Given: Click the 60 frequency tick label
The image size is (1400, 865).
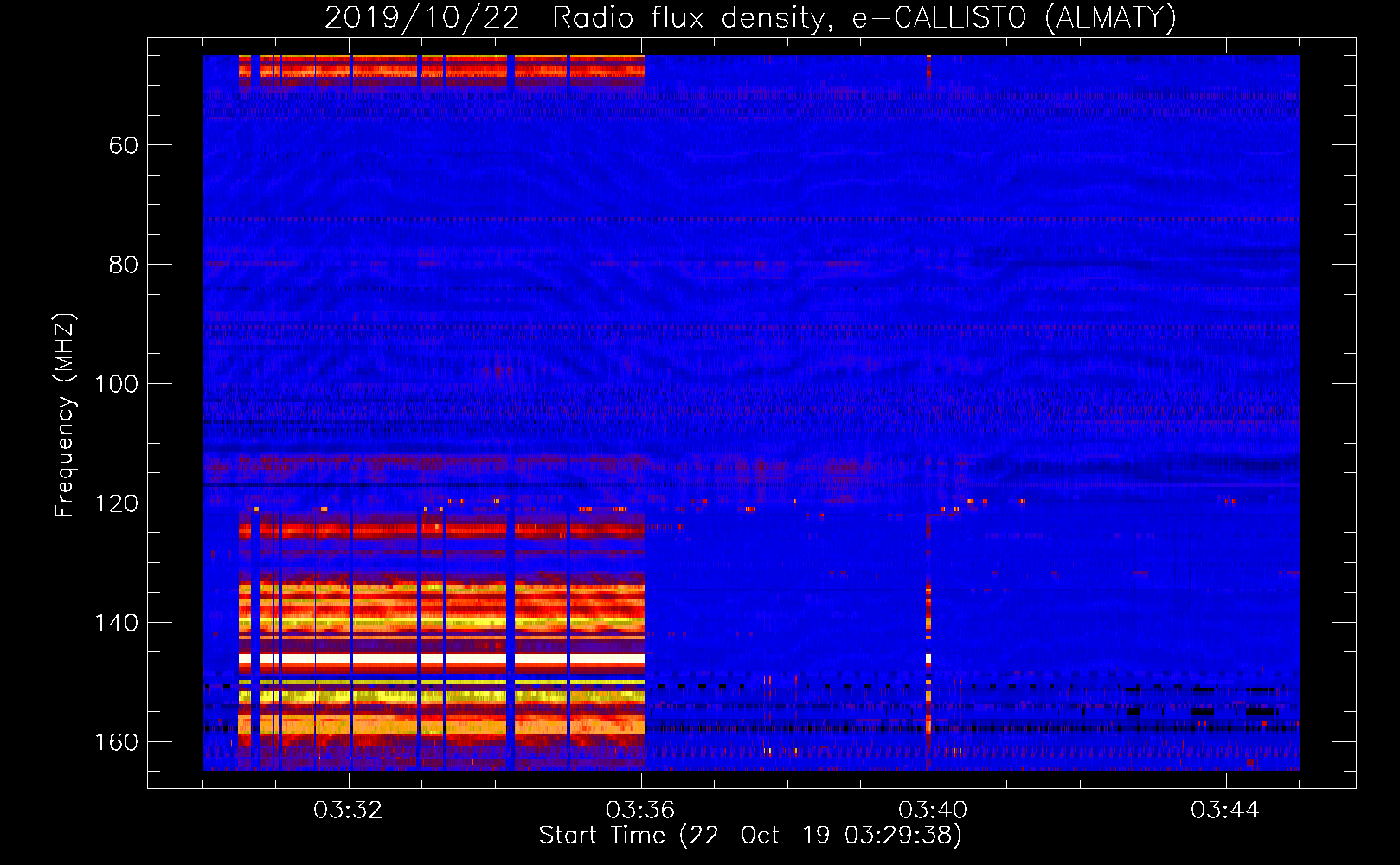Looking at the screenshot, I should pos(124,145).
